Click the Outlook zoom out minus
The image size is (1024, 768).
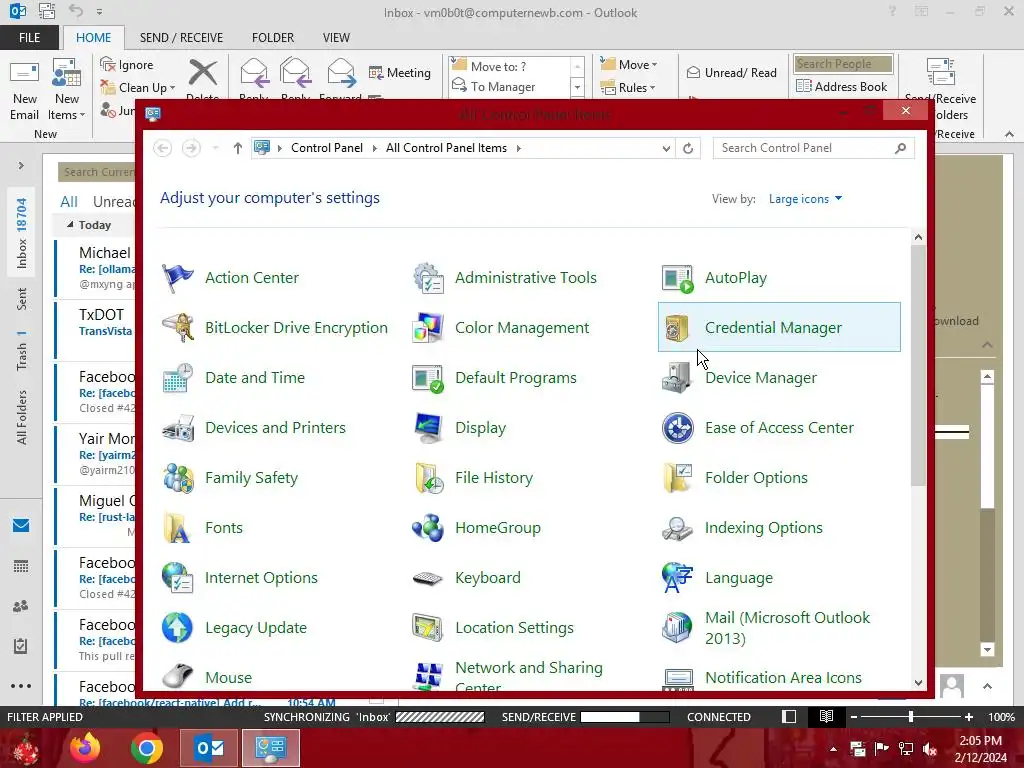pyautogui.click(x=854, y=717)
